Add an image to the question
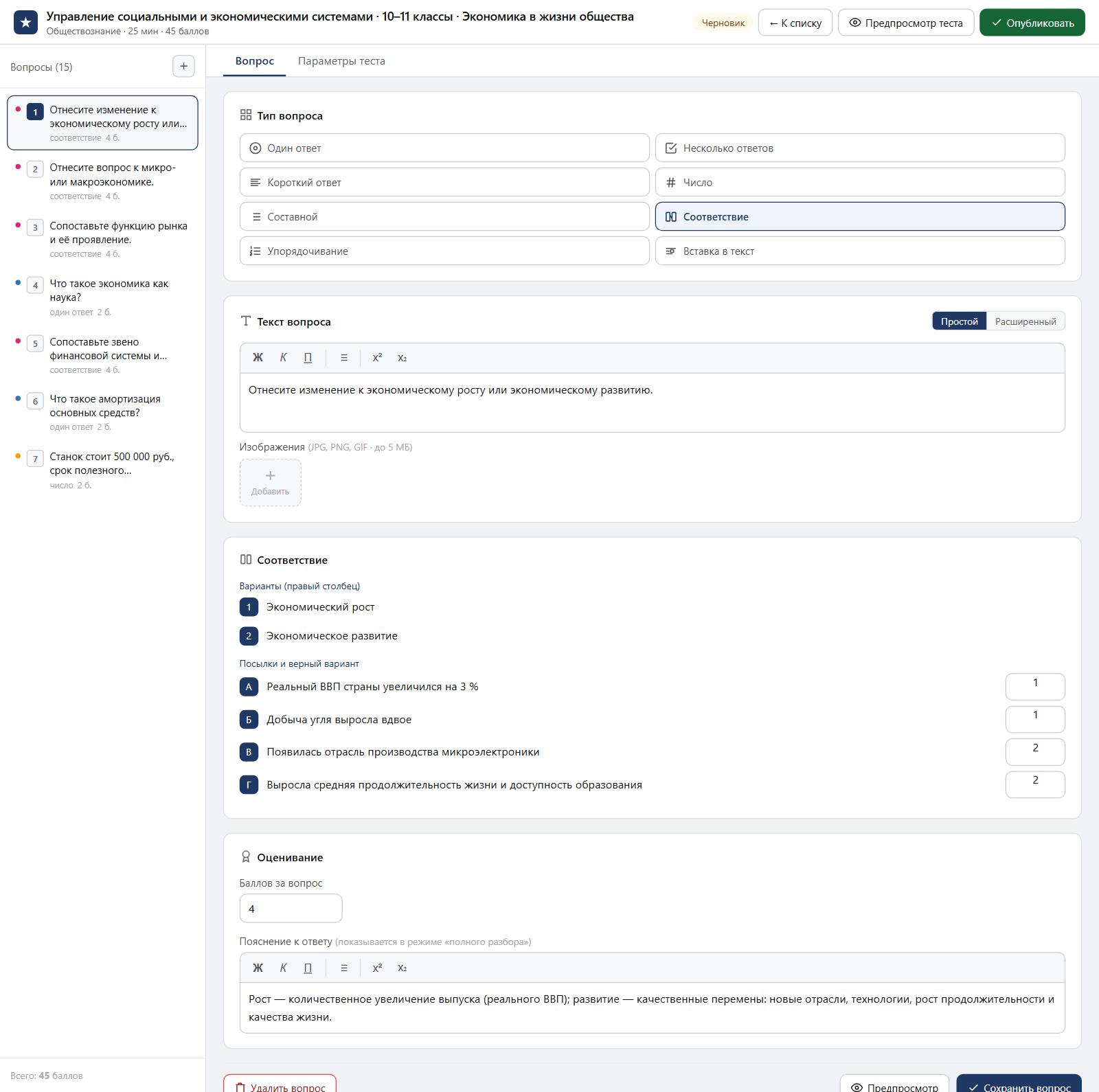Image resolution: width=1099 pixels, height=1092 pixels. (x=270, y=483)
